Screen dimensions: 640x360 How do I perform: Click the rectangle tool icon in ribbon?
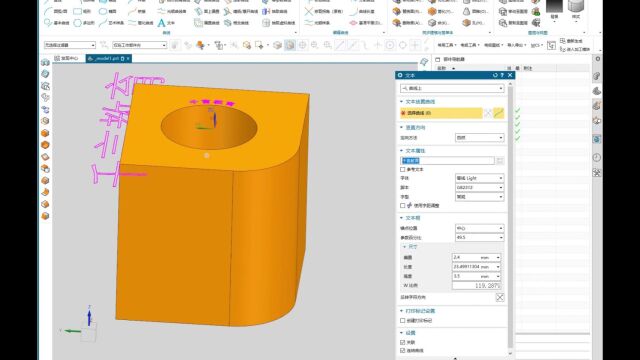tap(78, 11)
